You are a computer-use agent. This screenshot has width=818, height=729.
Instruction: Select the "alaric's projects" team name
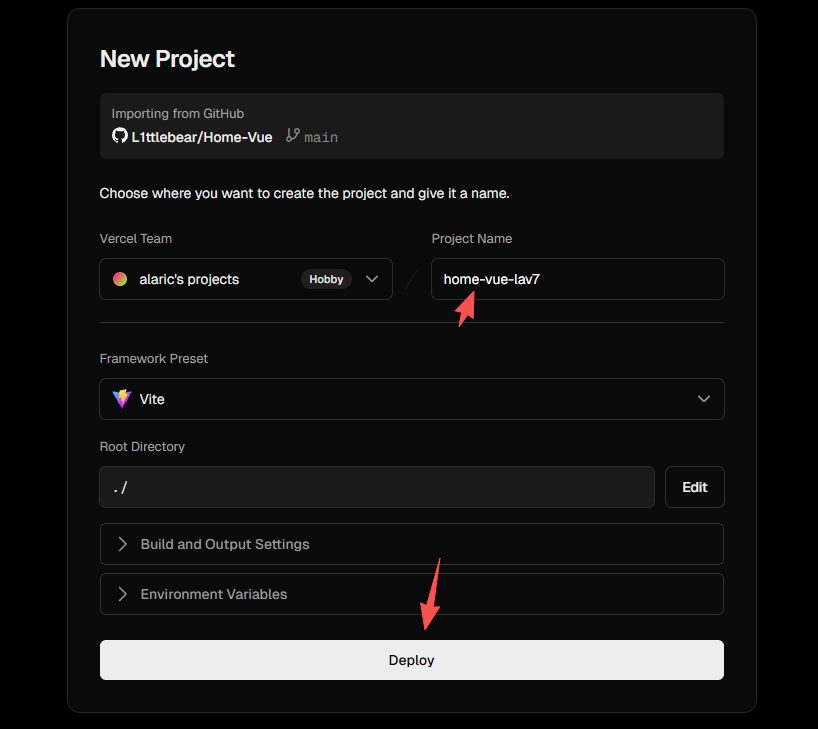[189, 279]
